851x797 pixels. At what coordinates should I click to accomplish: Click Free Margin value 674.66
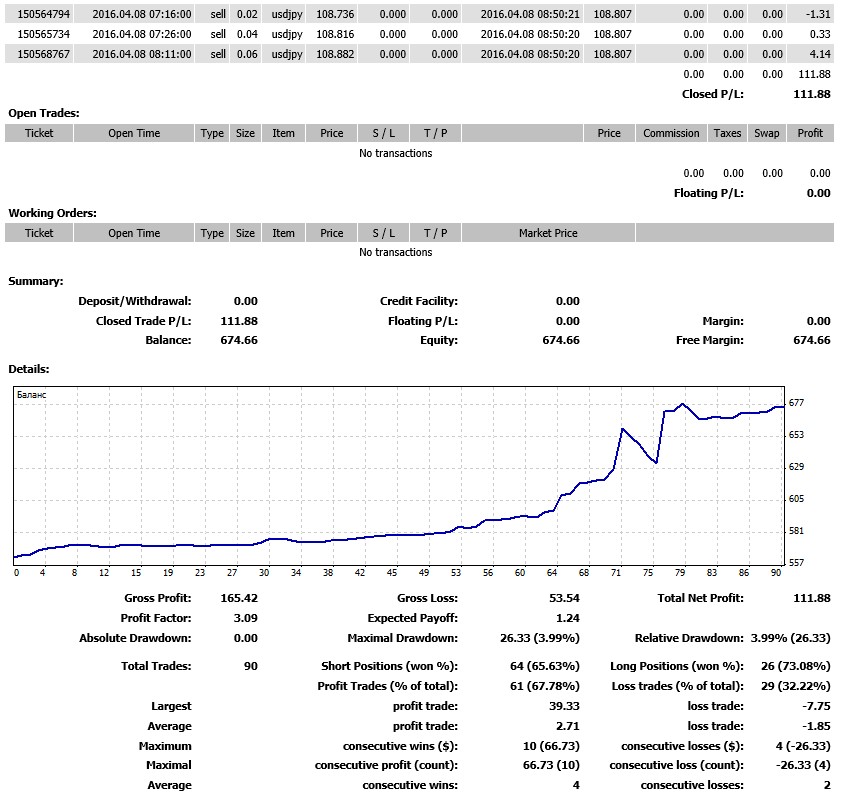pos(811,340)
